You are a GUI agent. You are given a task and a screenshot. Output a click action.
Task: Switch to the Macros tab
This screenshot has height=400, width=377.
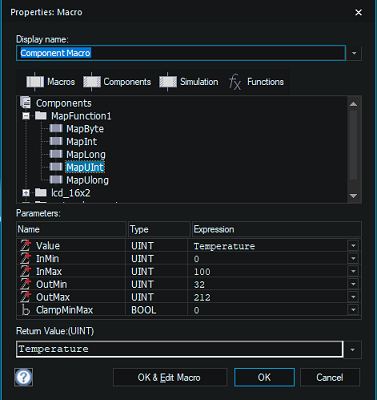[x=51, y=82]
